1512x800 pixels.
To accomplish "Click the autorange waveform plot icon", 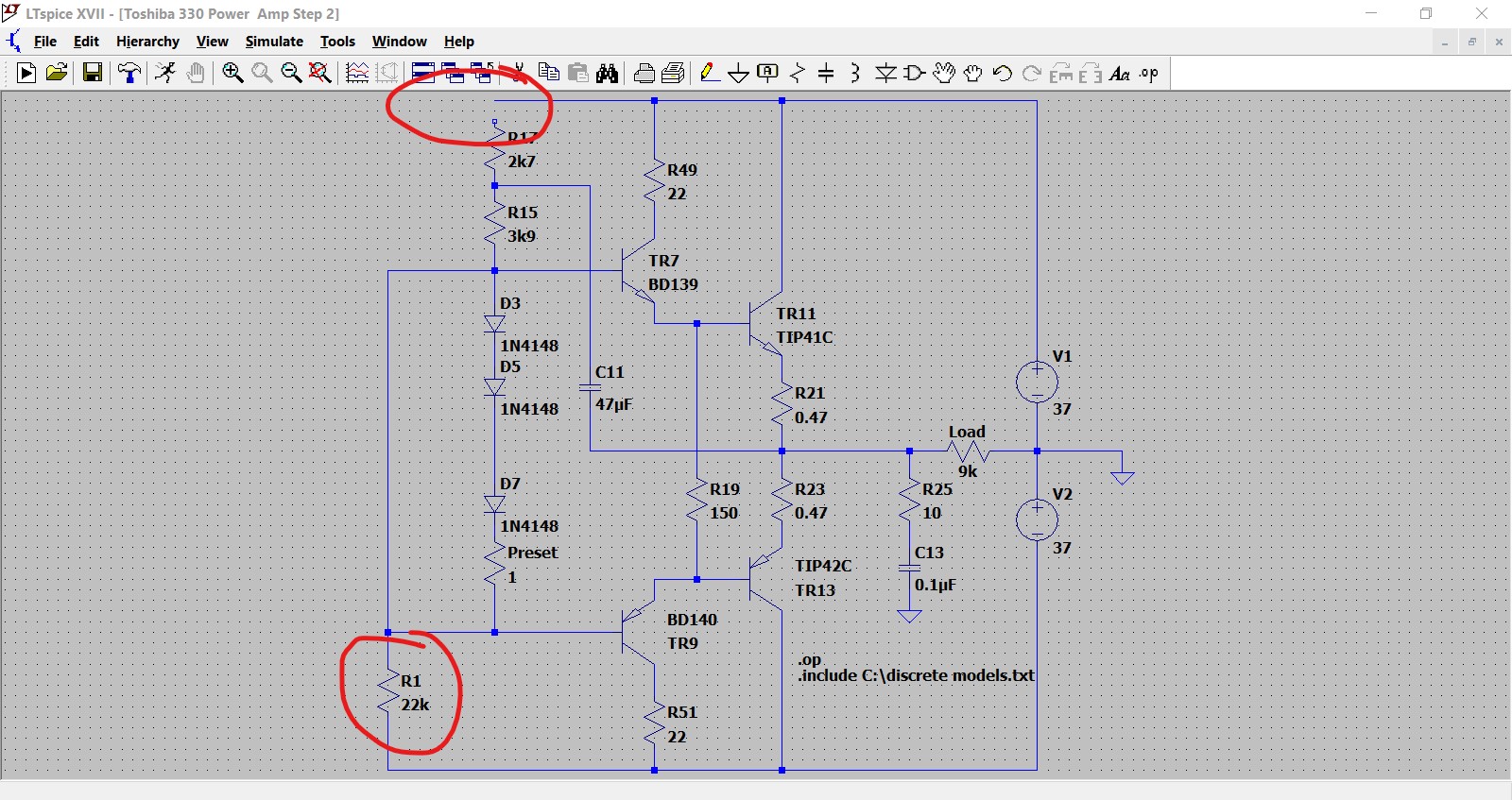I will 357,73.
